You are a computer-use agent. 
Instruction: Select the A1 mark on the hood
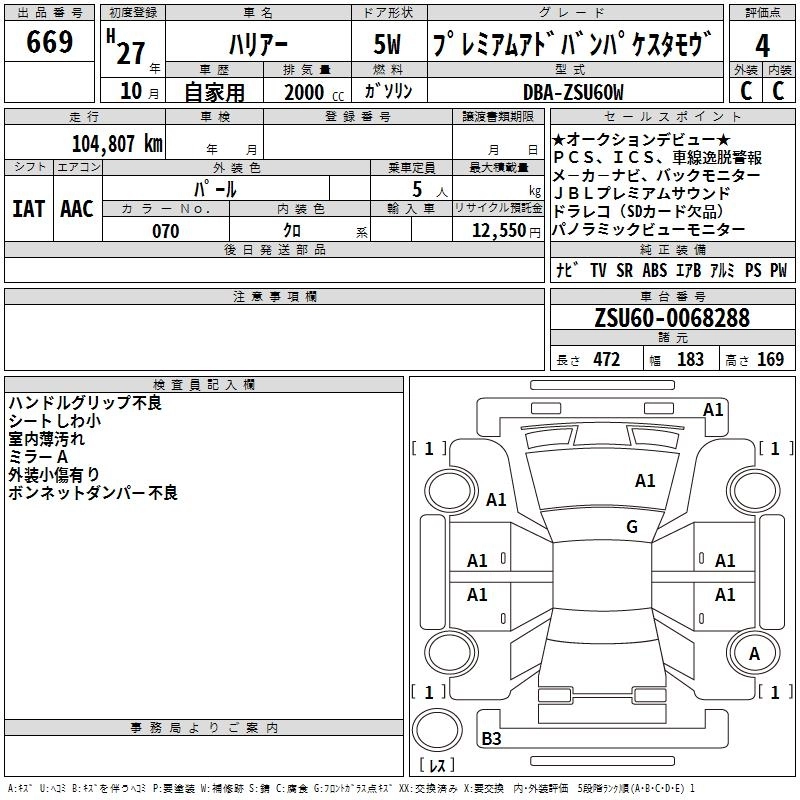[x=645, y=481]
